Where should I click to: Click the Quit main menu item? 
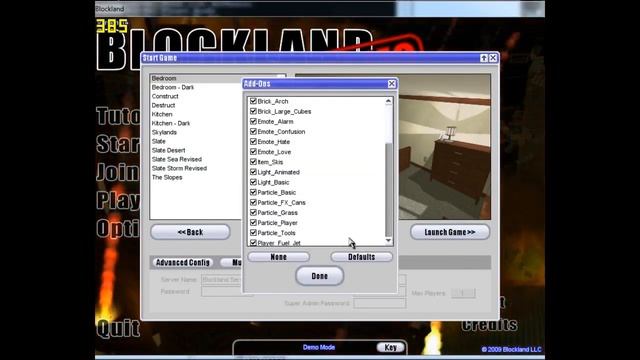[118, 329]
